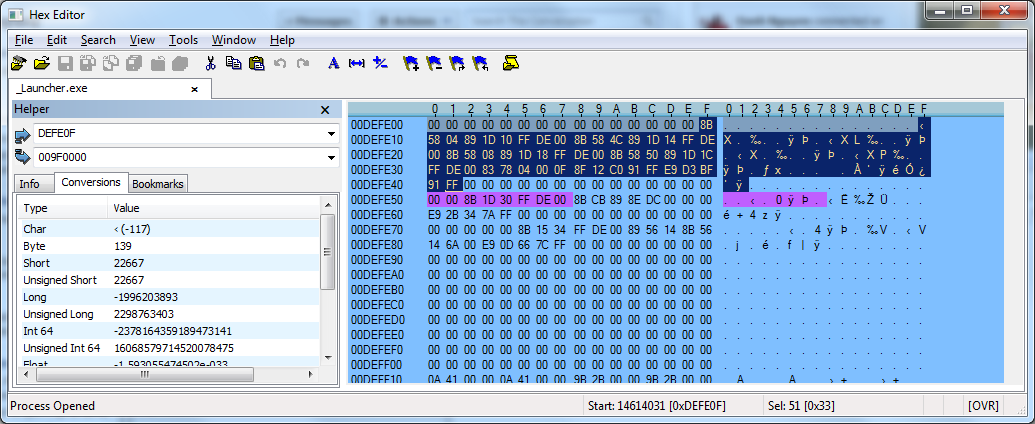Viewport: 1035px width, 424px height.
Task: Click the go-to-address arrow icon beside DEFE0F
Action: coord(23,135)
